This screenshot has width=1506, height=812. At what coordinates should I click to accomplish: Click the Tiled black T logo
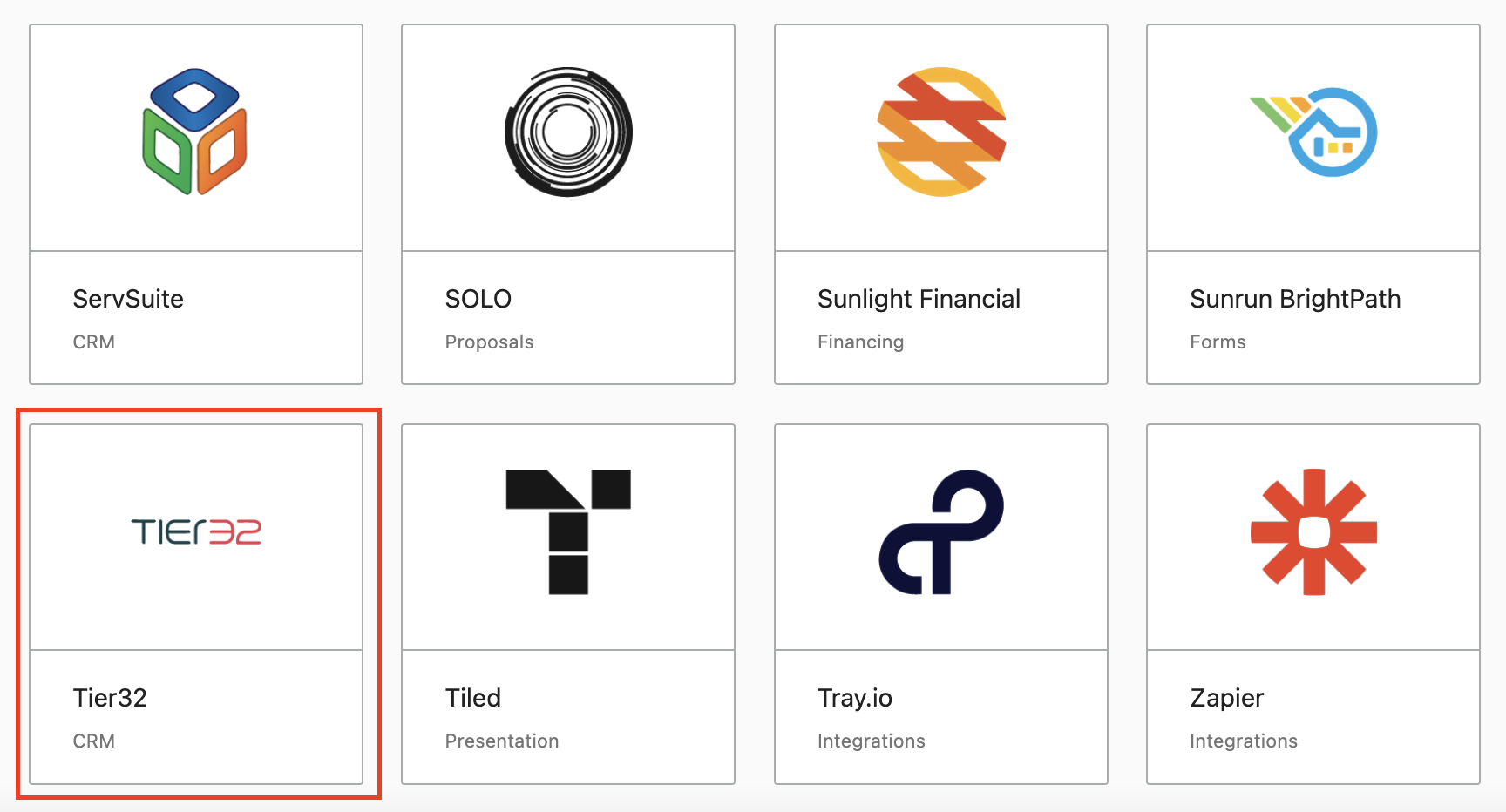[x=568, y=531]
